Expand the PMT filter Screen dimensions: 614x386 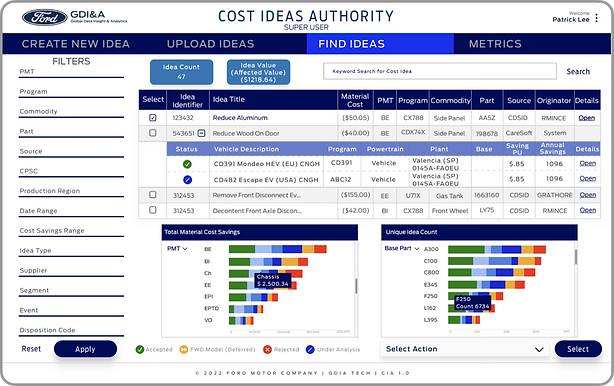point(71,72)
